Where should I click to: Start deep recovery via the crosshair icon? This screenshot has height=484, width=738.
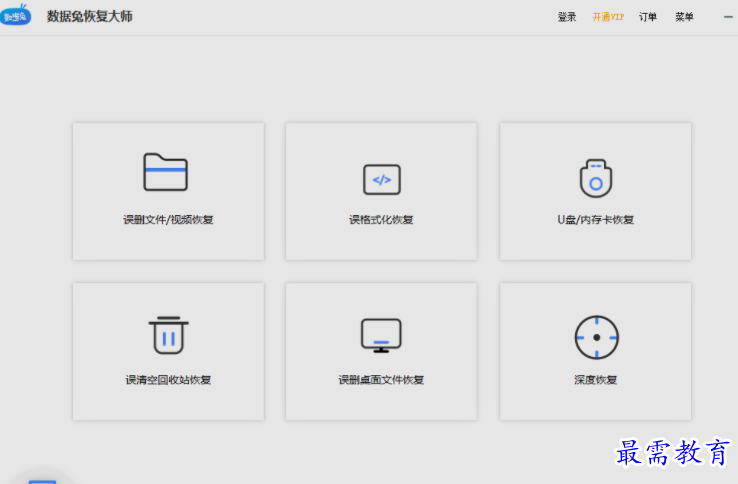(597, 337)
